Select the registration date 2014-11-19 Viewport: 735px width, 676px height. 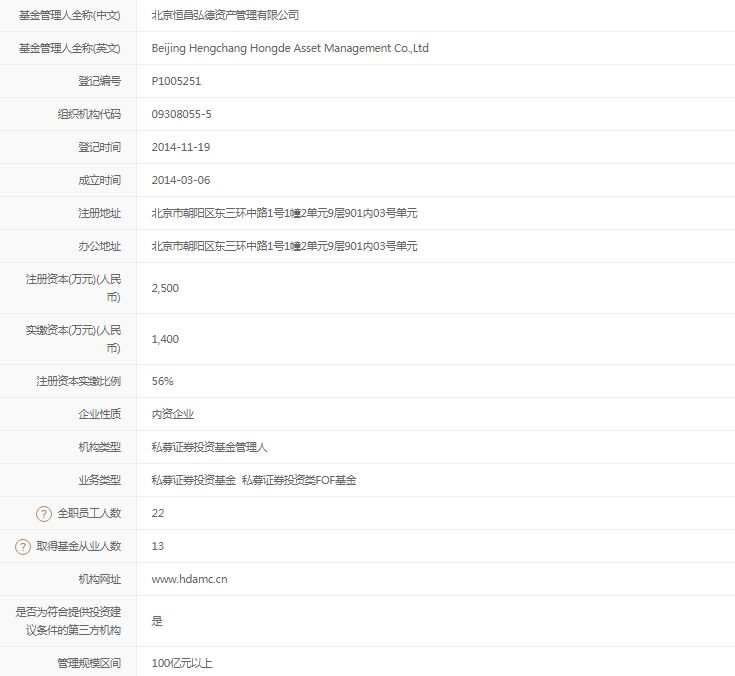pyautogui.click(x=180, y=147)
